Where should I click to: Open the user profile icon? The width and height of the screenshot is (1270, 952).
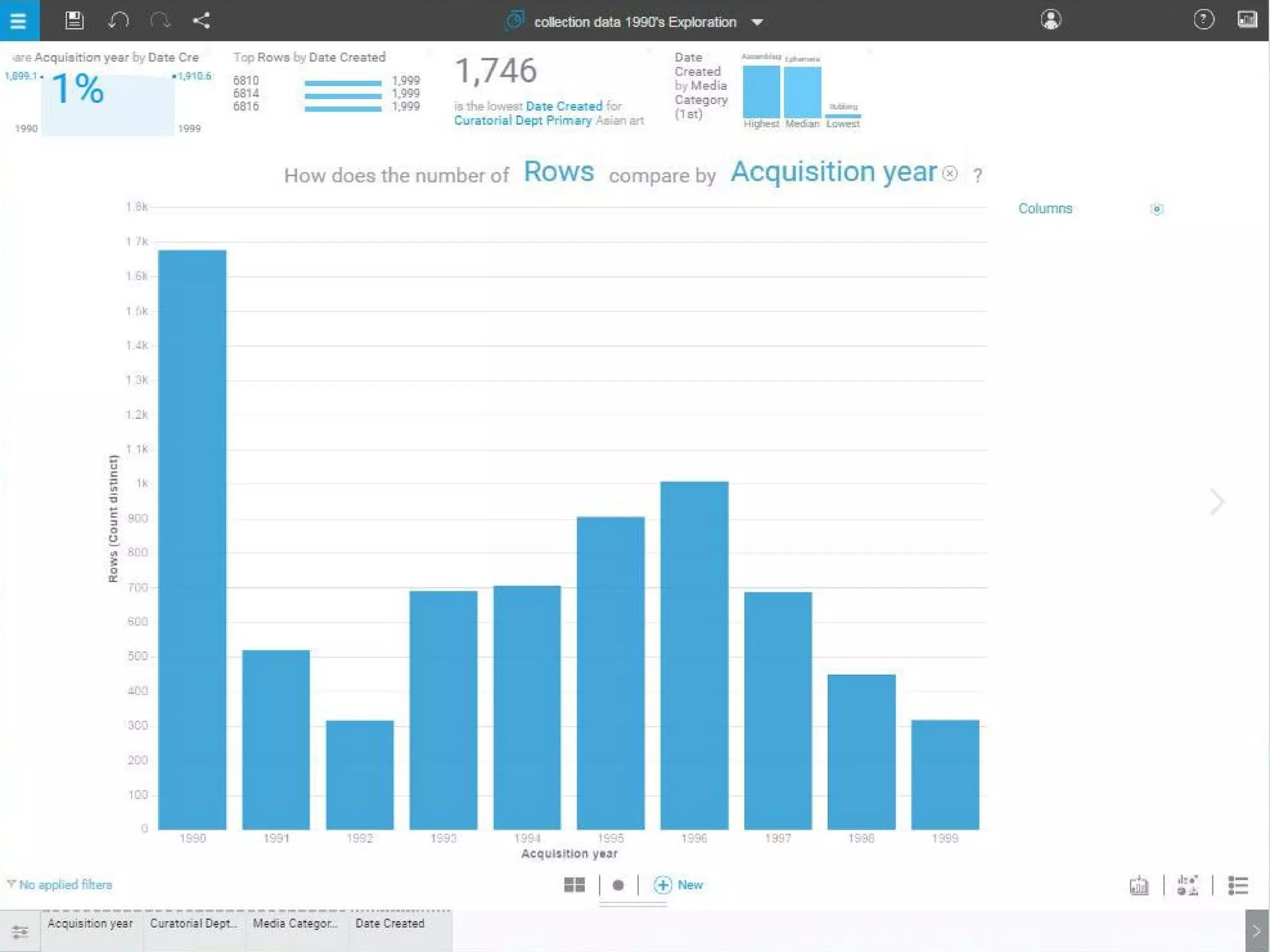(1050, 20)
